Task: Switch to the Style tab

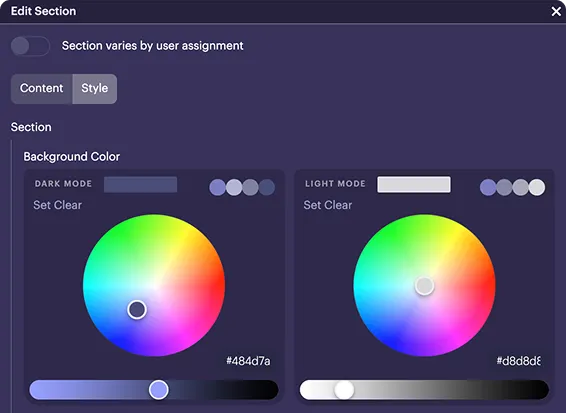Action: point(95,88)
